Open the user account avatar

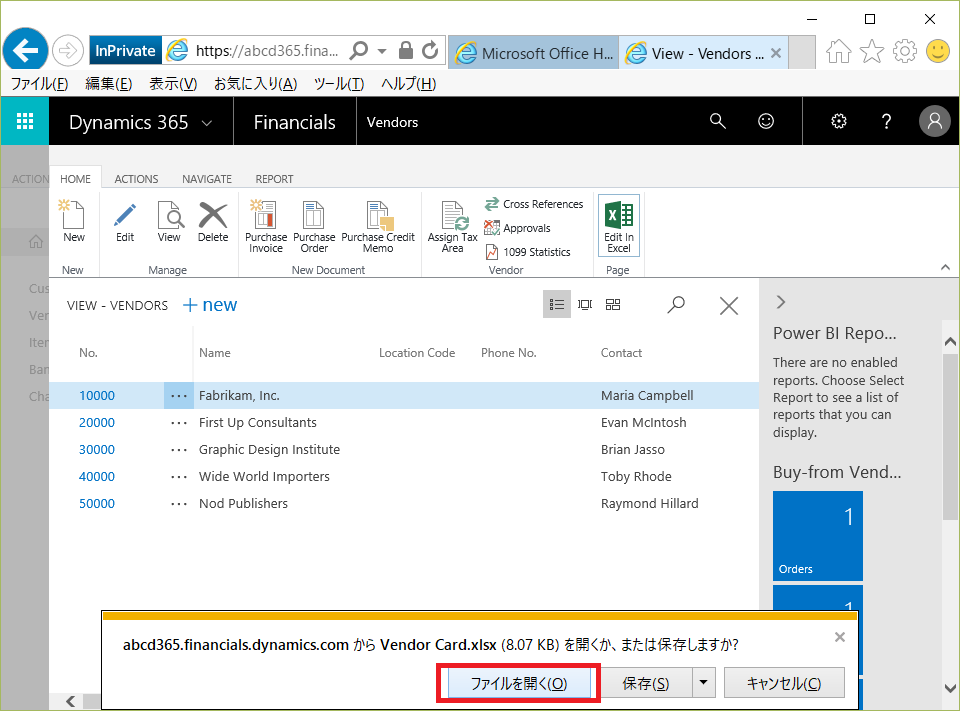pos(934,121)
